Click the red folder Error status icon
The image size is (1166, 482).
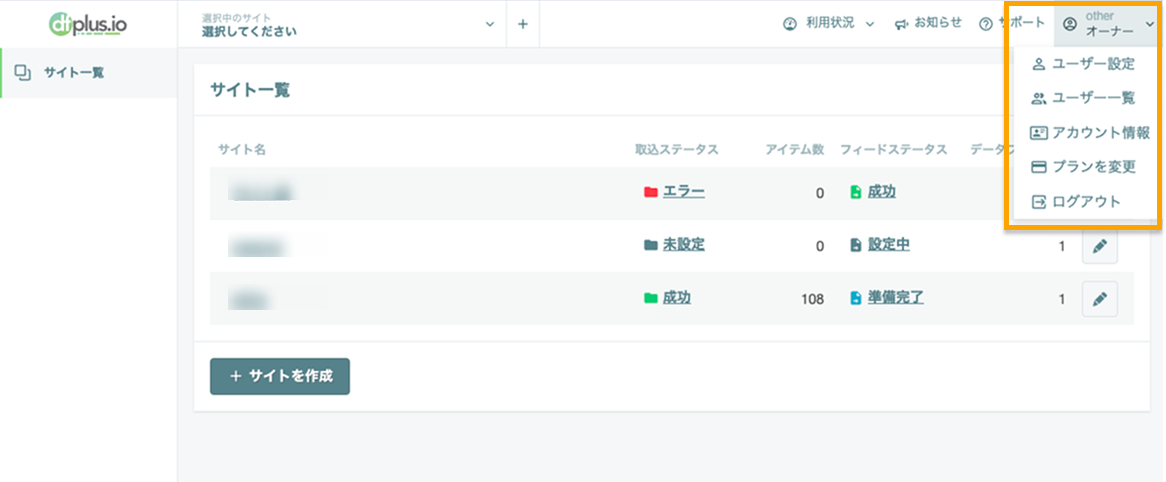[651, 193]
